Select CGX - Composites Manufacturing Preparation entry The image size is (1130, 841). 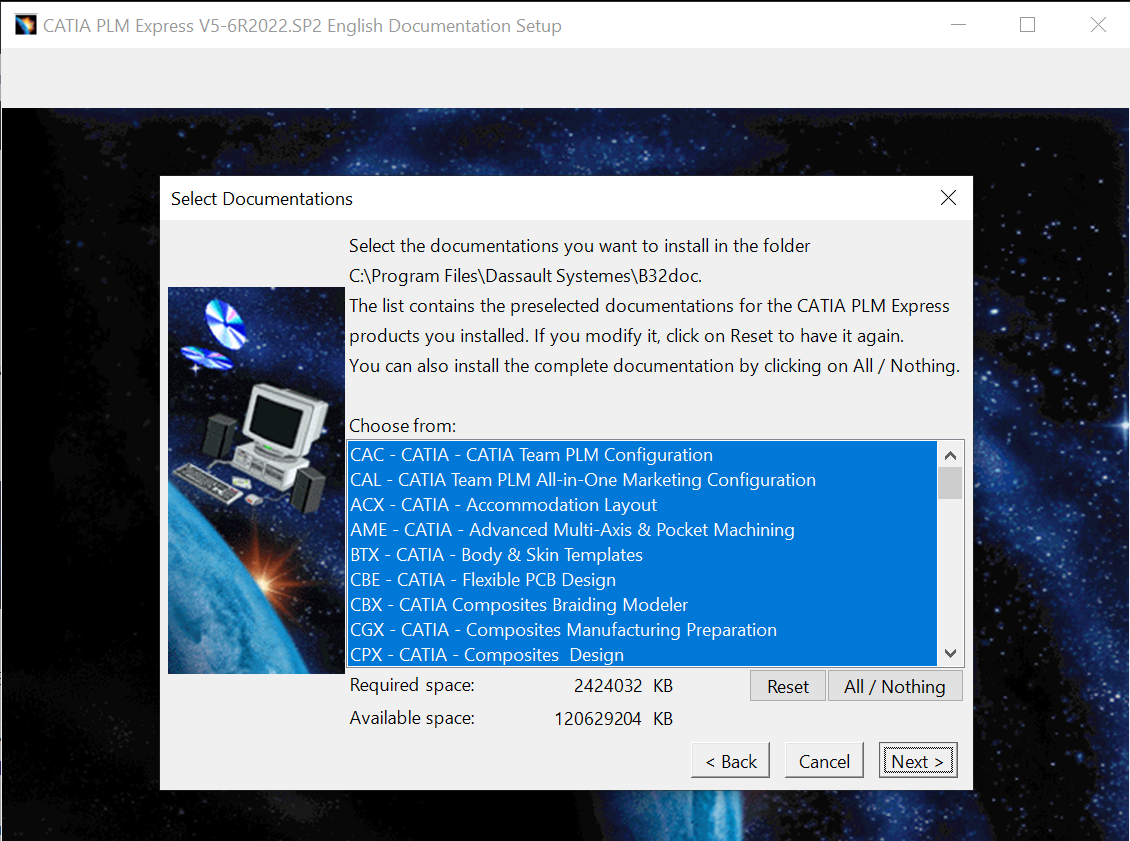coord(642,630)
